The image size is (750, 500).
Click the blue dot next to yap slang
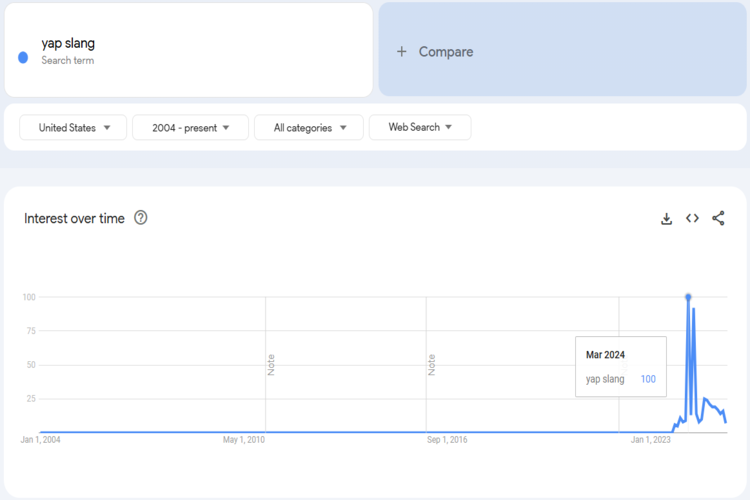click(23, 58)
